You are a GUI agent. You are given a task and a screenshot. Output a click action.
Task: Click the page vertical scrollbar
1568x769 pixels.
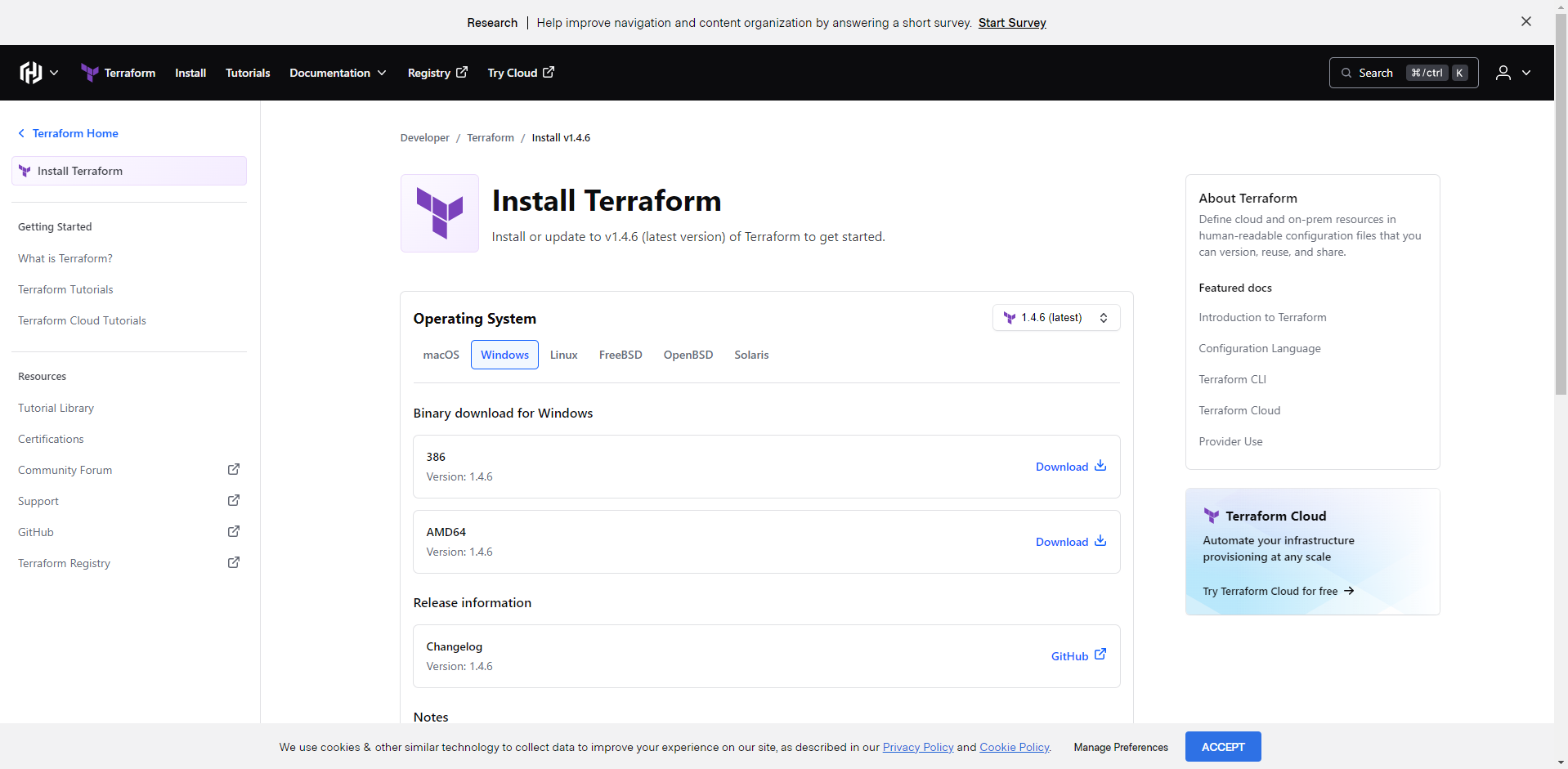(1561, 204)
